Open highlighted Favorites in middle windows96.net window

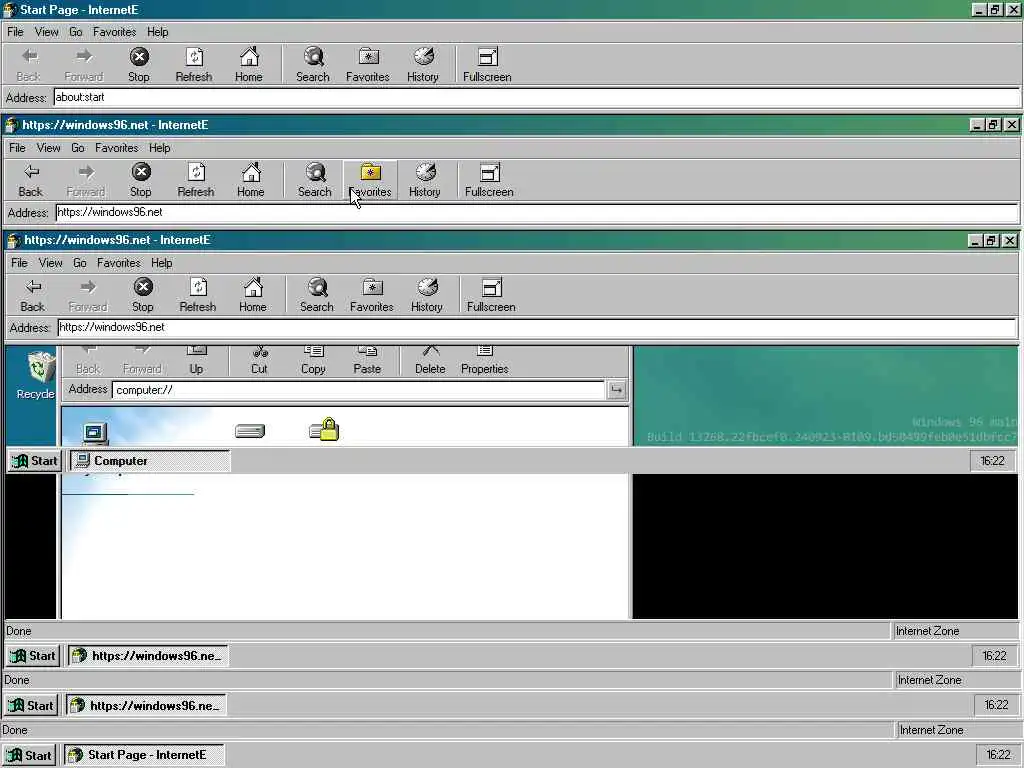tap(370, 180)
